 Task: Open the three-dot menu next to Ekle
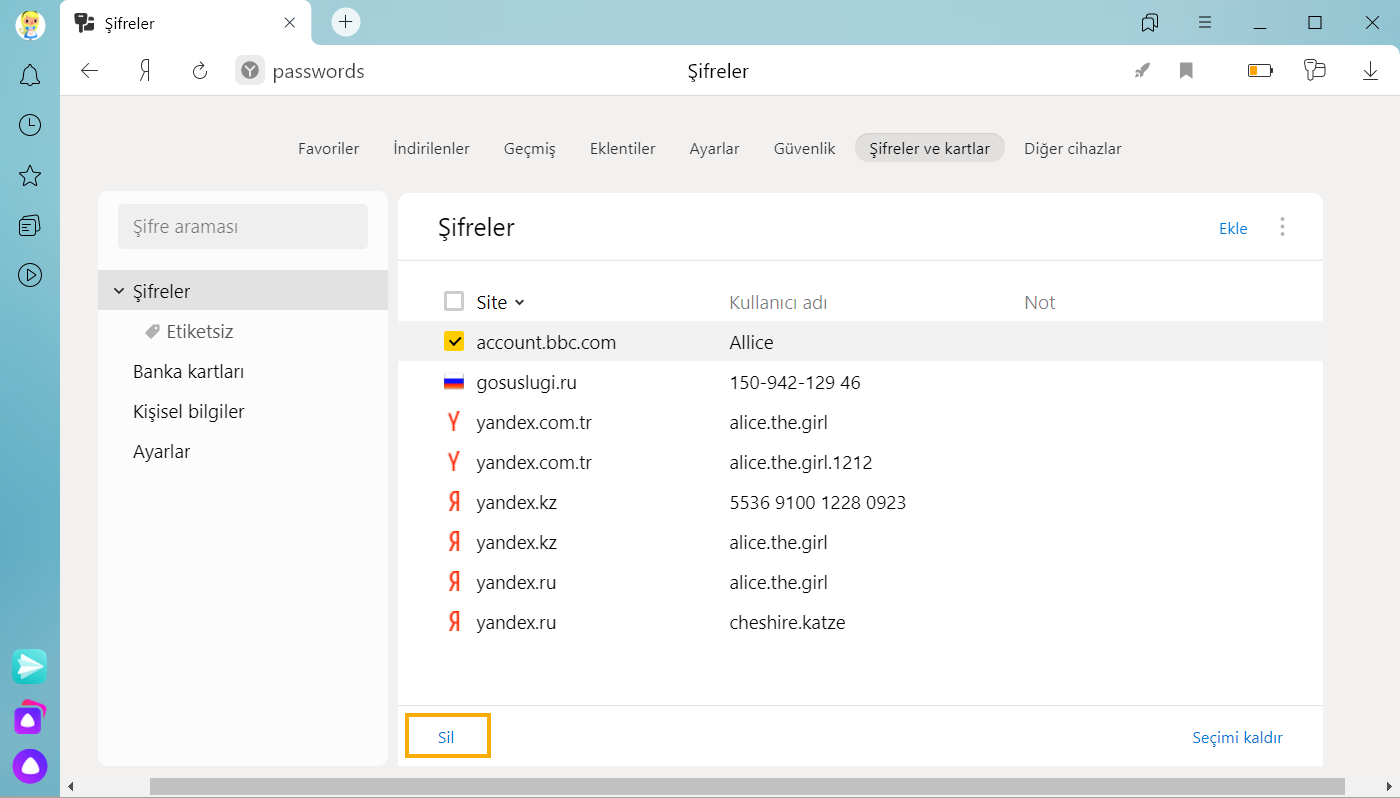[1282, 227]
